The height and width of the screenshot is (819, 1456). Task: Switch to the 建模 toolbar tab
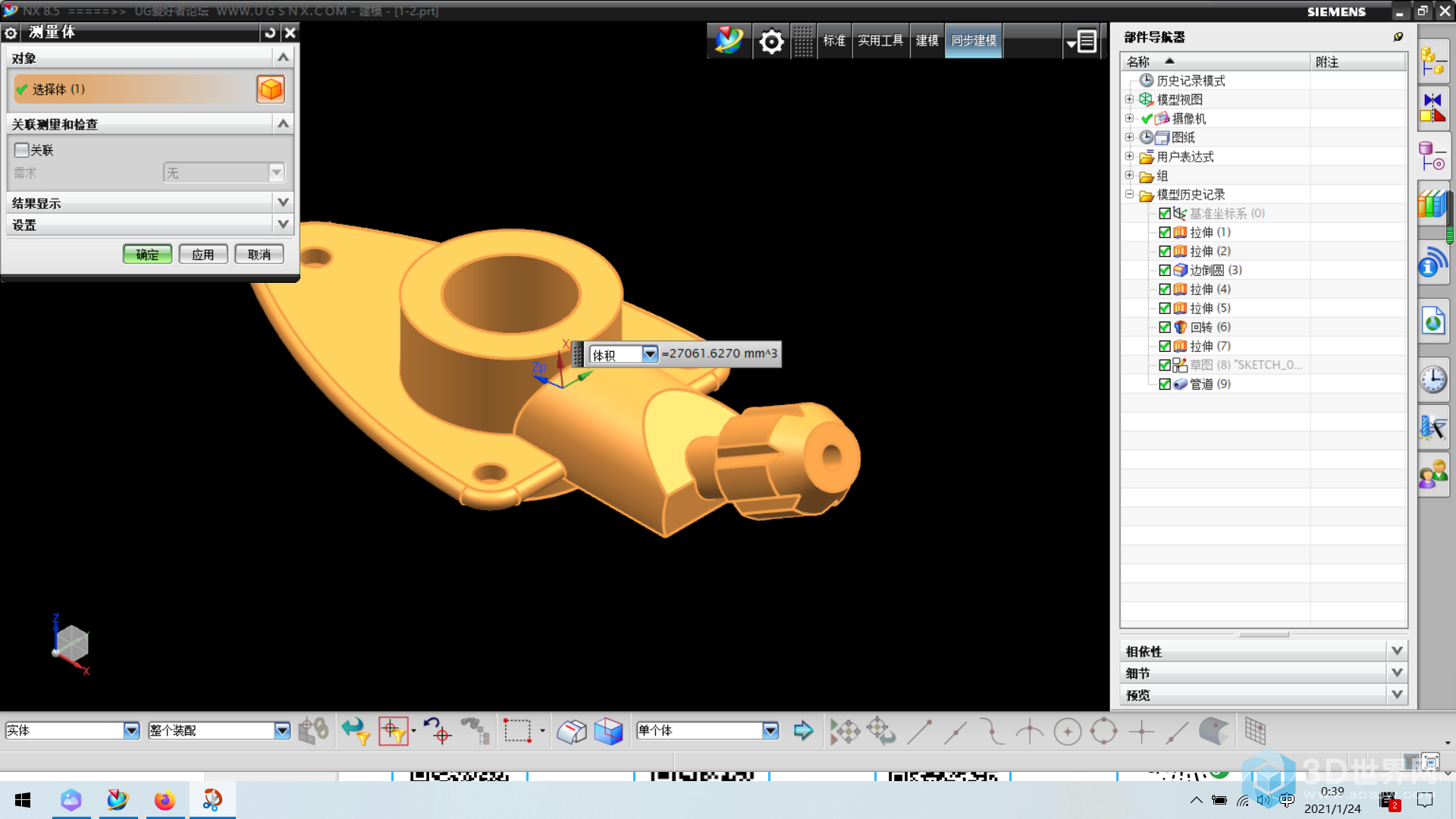[927, 41]
